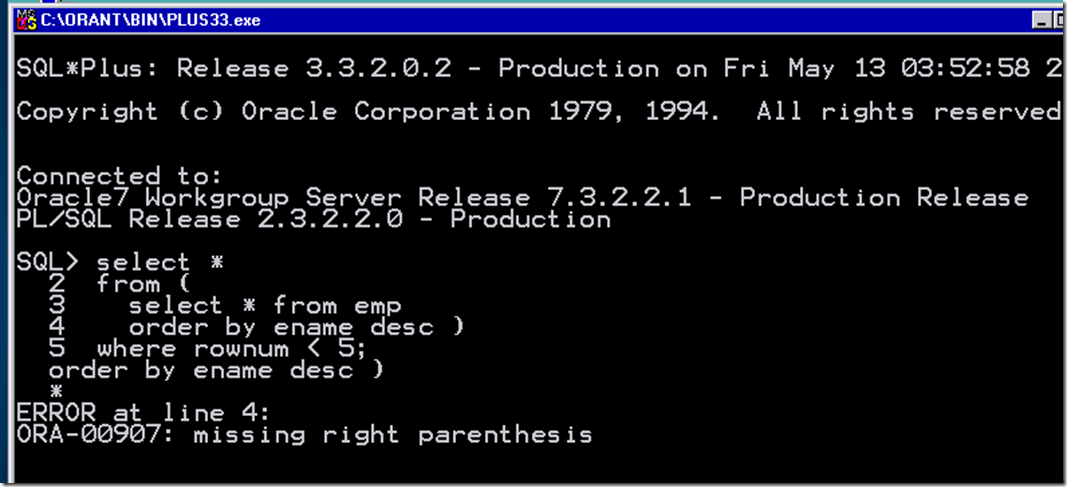Viewport: 1067px width, 487px height.
Task: Click the 'select *' text after the SQL> prompt
Action: [159, 263]
